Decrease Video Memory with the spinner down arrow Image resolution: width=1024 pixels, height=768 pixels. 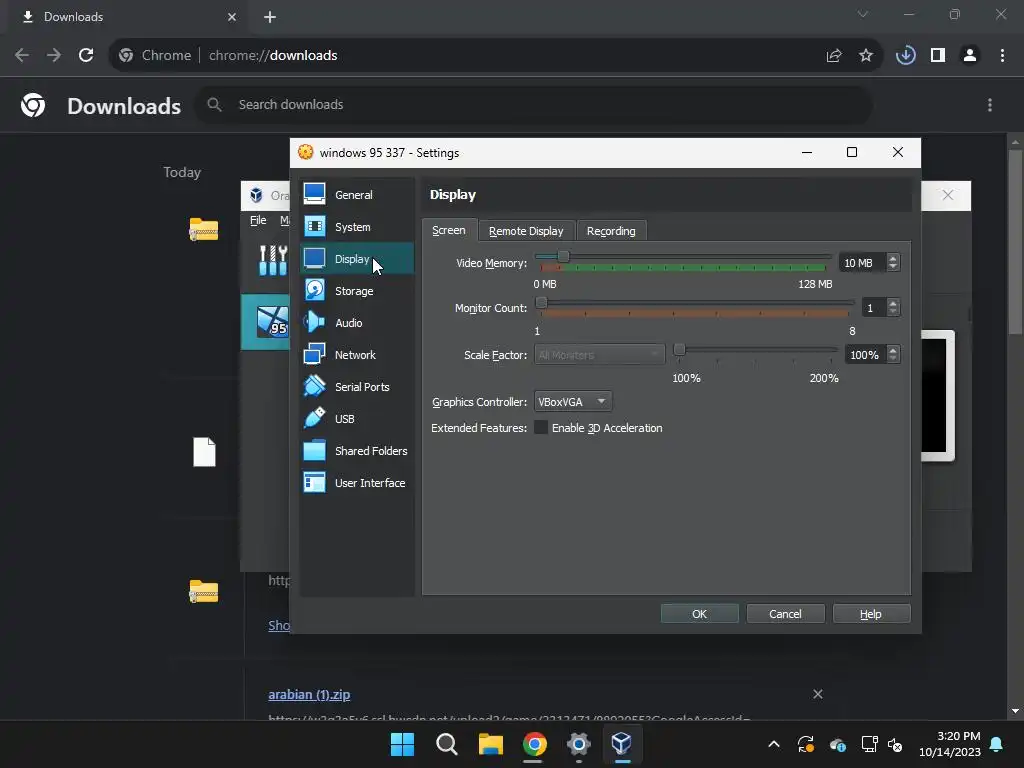[x=893, y=266]
